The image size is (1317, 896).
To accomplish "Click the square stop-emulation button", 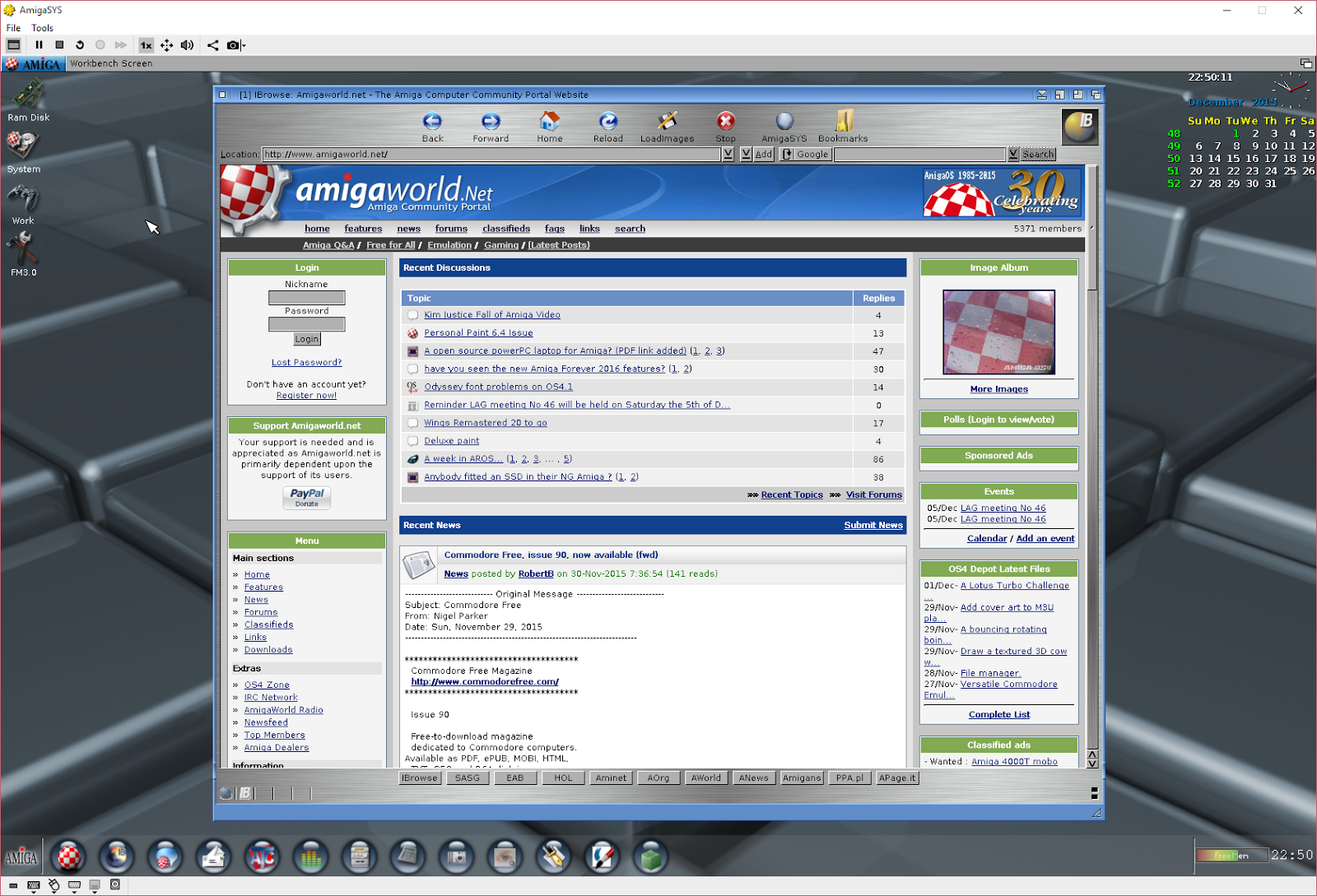I will 59,45.
